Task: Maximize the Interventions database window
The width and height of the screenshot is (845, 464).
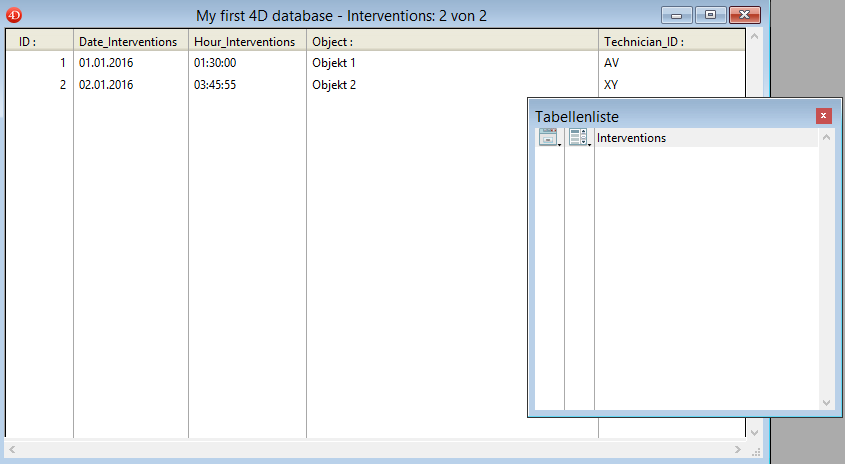Action: pos(710,16)
